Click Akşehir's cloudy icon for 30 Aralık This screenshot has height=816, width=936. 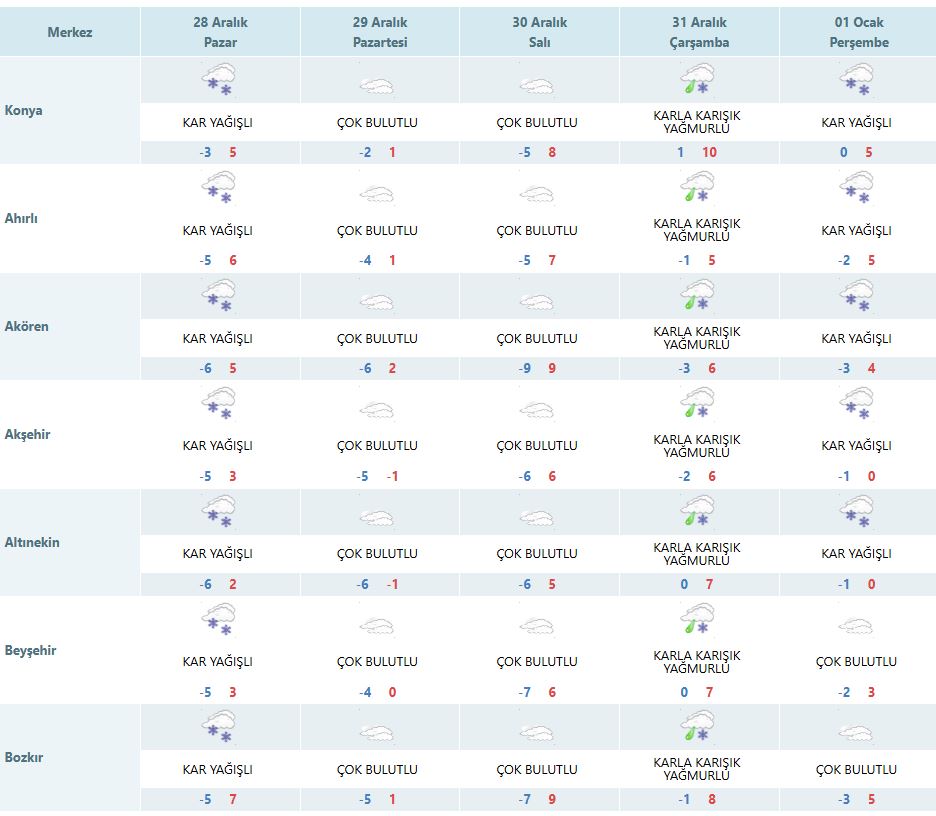coord(537,410)
